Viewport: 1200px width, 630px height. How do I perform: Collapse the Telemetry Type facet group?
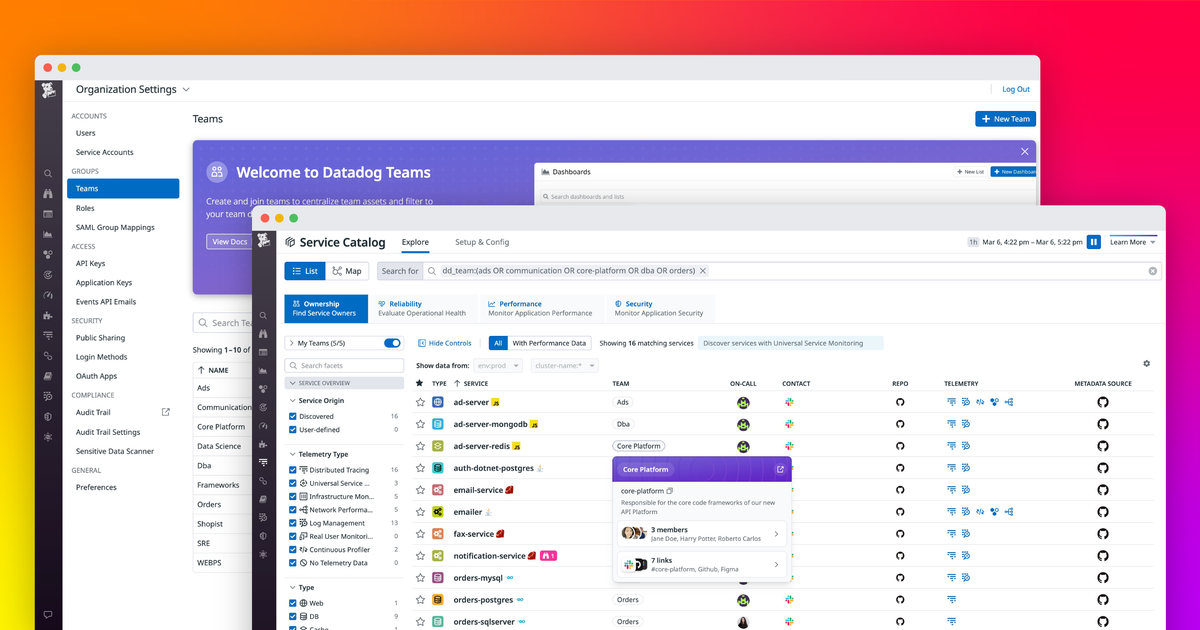point(292,454)
